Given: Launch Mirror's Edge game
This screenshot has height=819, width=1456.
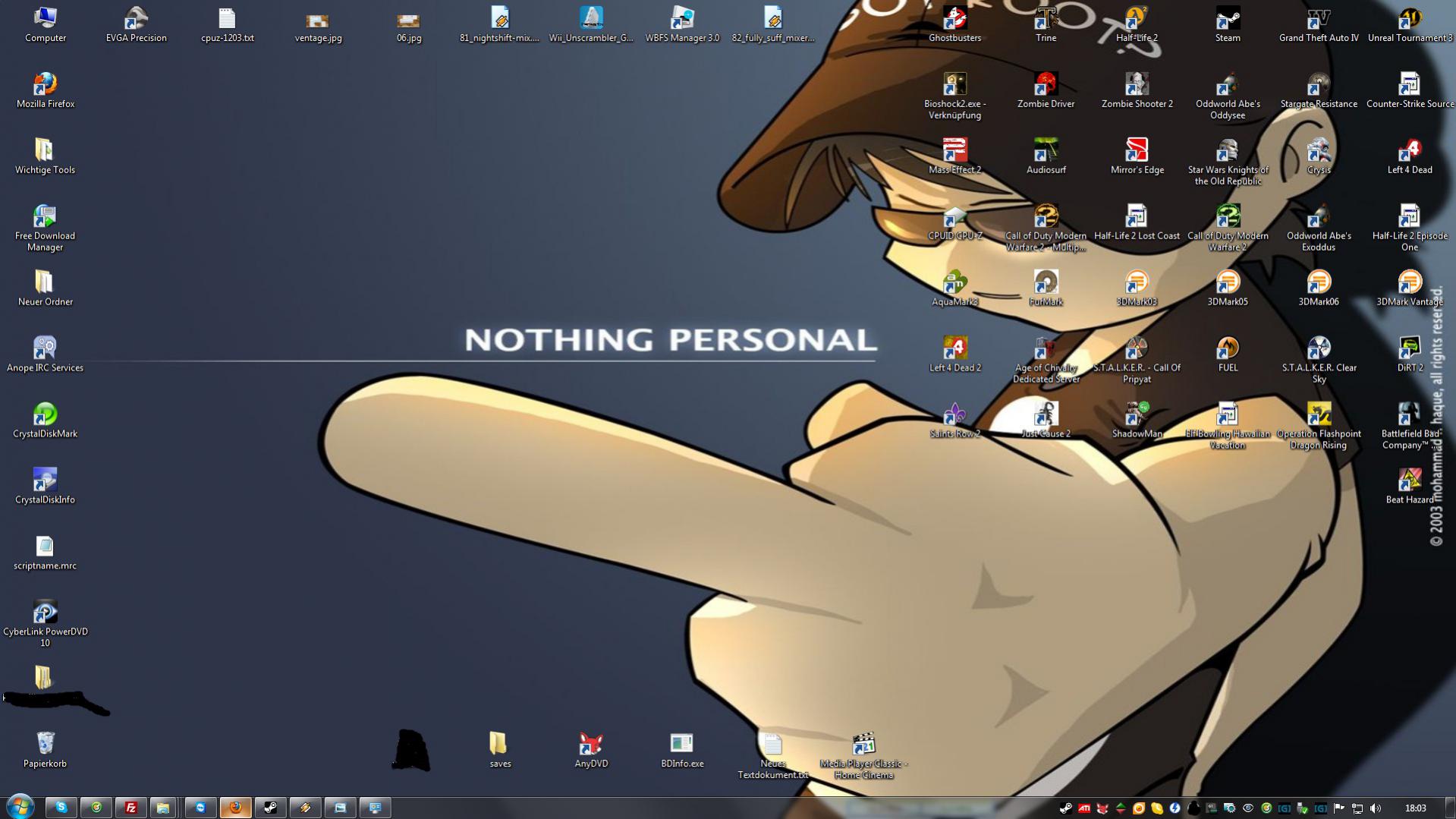Looking at the screenshot, I should (1137, 156).
